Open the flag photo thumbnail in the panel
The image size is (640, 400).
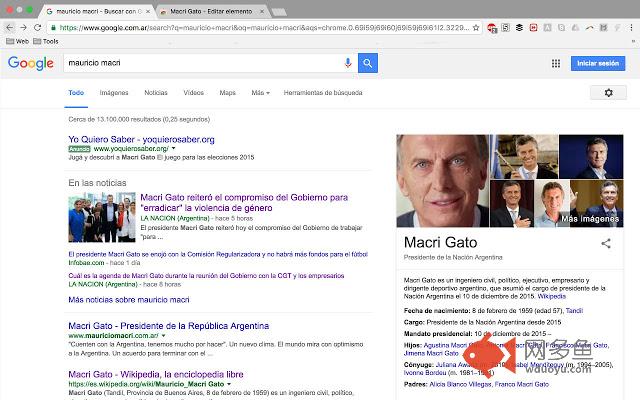[524, 157]
